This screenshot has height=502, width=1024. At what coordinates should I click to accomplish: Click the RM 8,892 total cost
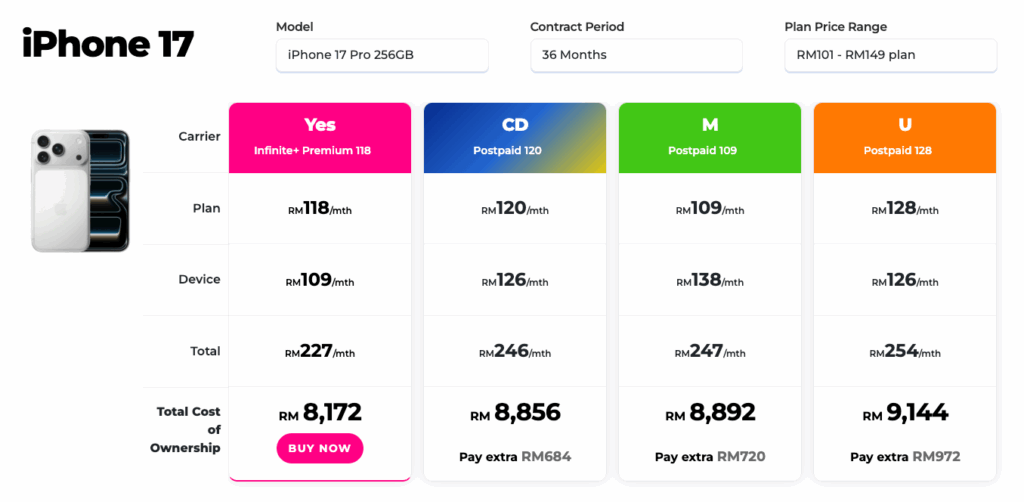tap(710, 413)
